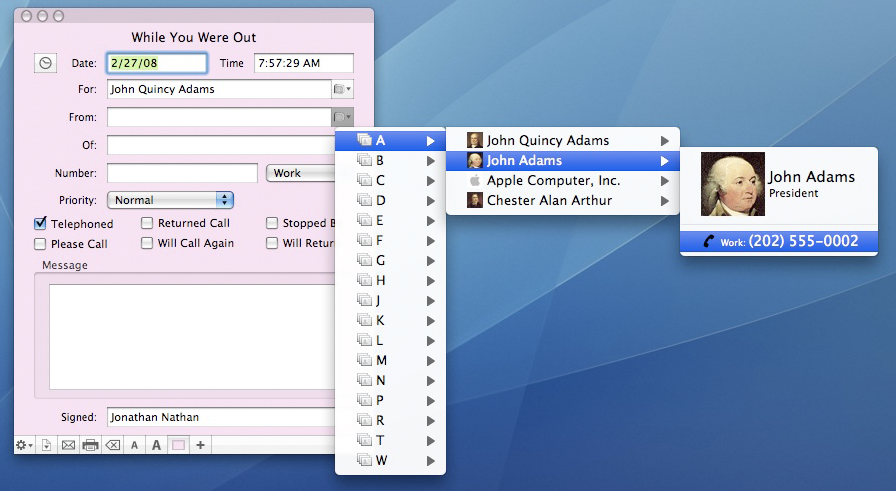
Task: Uncheck the Telephoned checkbox
Action: coord(41,224)
